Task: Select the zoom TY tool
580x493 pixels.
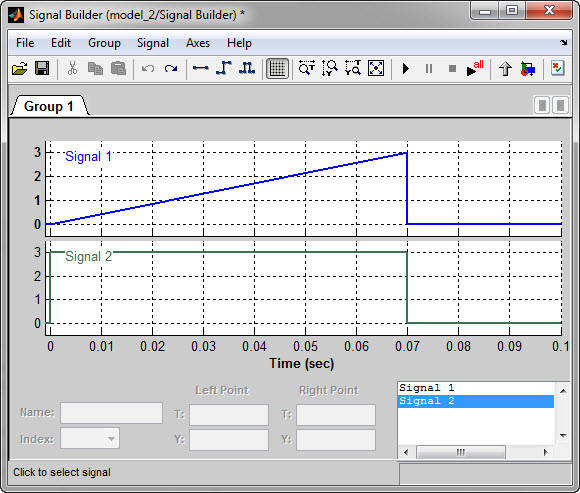Action: click(353, 68)
